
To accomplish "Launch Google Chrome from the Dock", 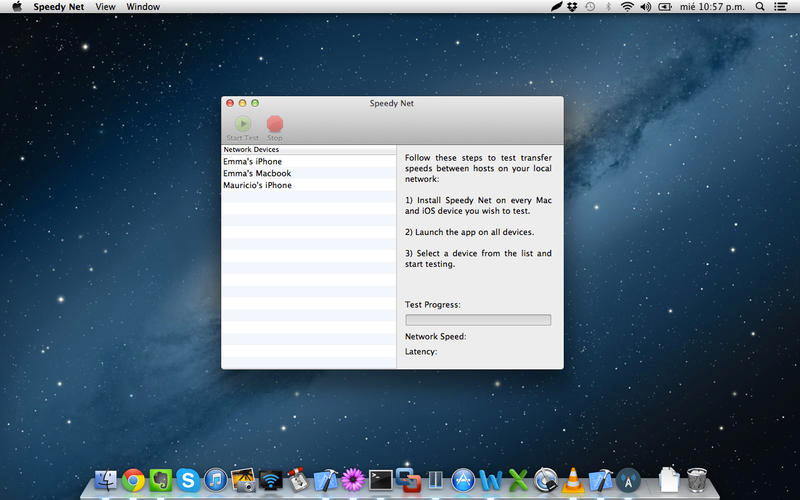I will pyautogui.click(x=133, y=481).
